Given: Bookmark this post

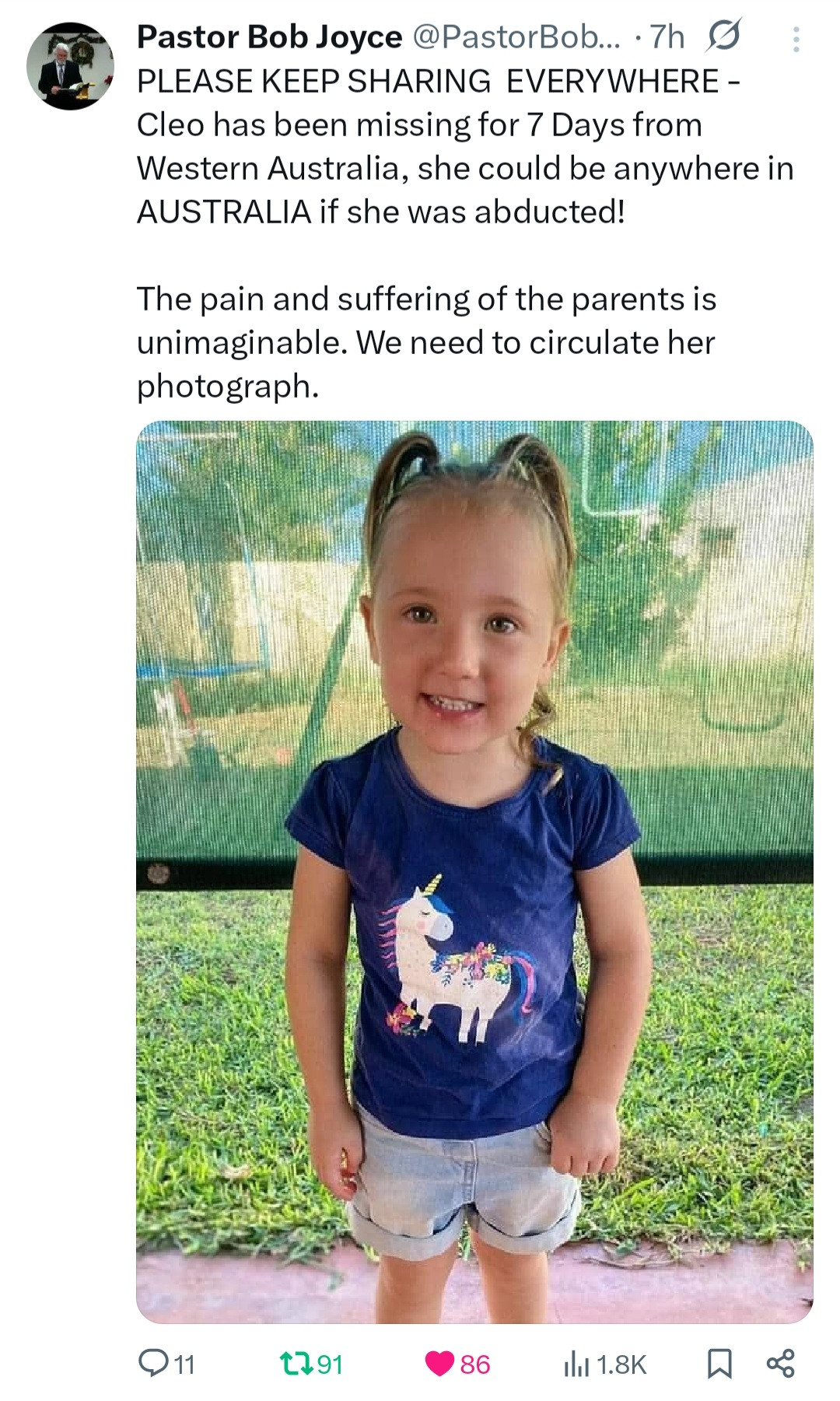Looking at the screenshot, I should [x=719, y=1364].
